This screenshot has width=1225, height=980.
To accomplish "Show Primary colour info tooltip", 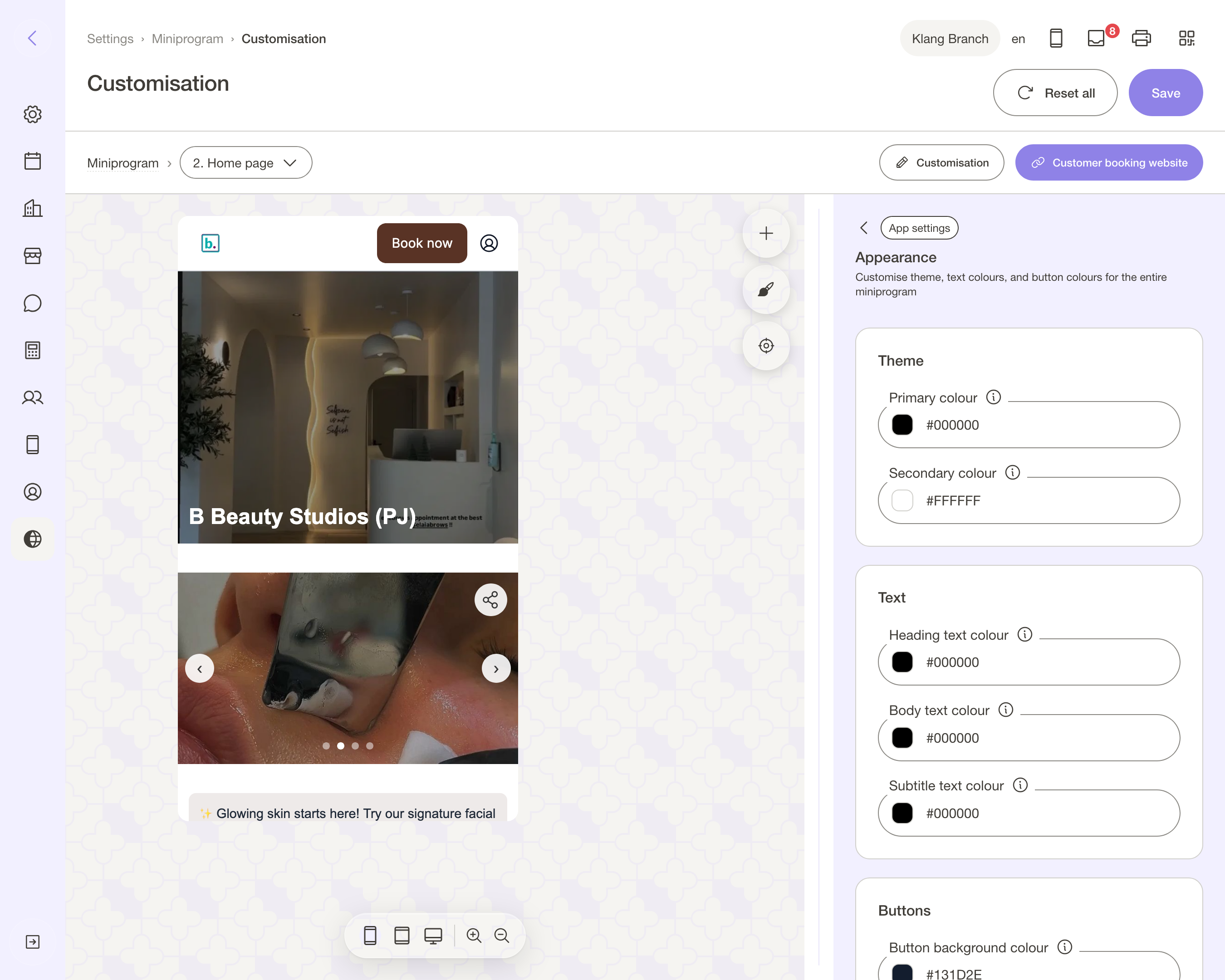I will tap(993, 397).
